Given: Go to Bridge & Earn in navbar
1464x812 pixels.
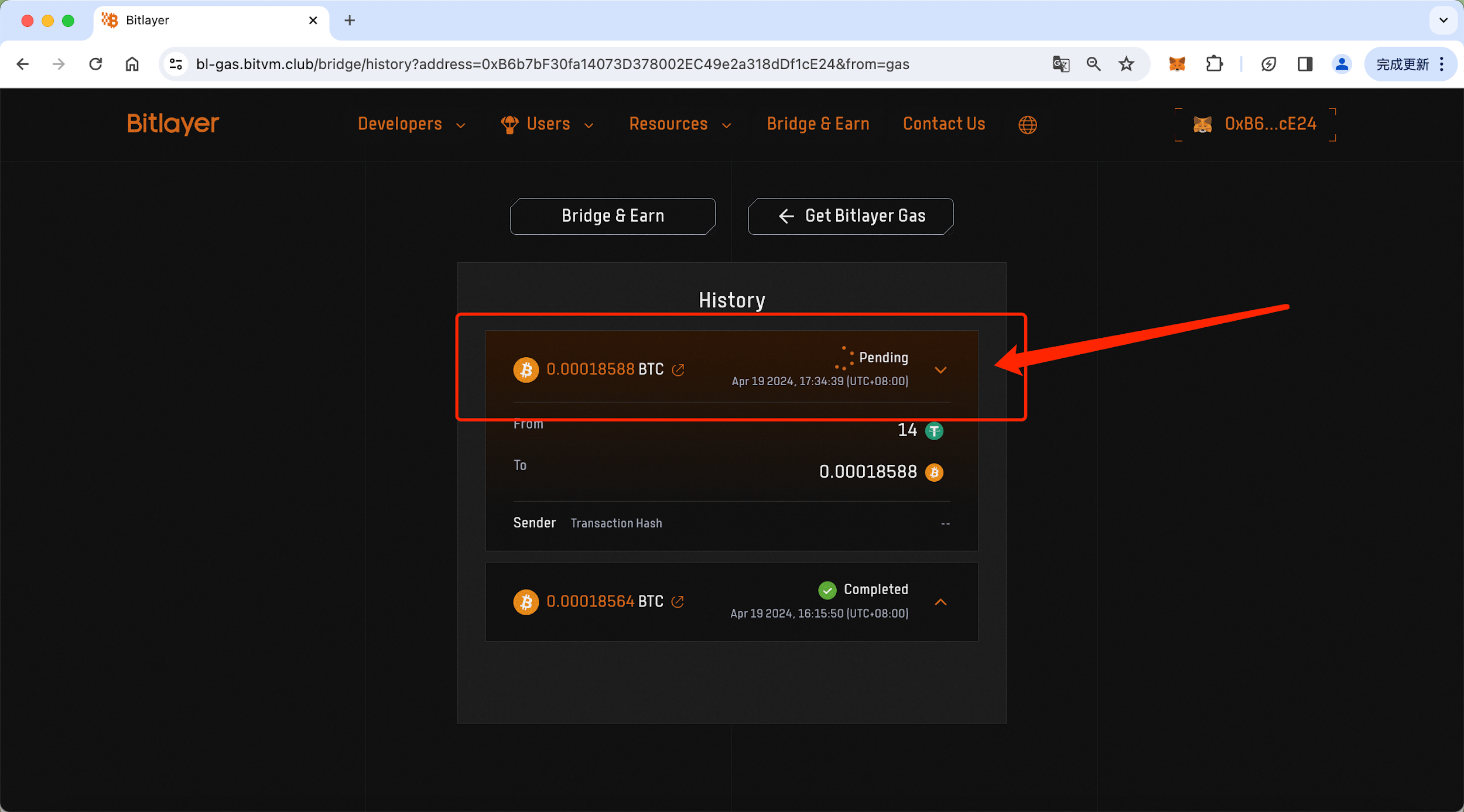Looking at the screenshot, I should [x=817, y=124].
